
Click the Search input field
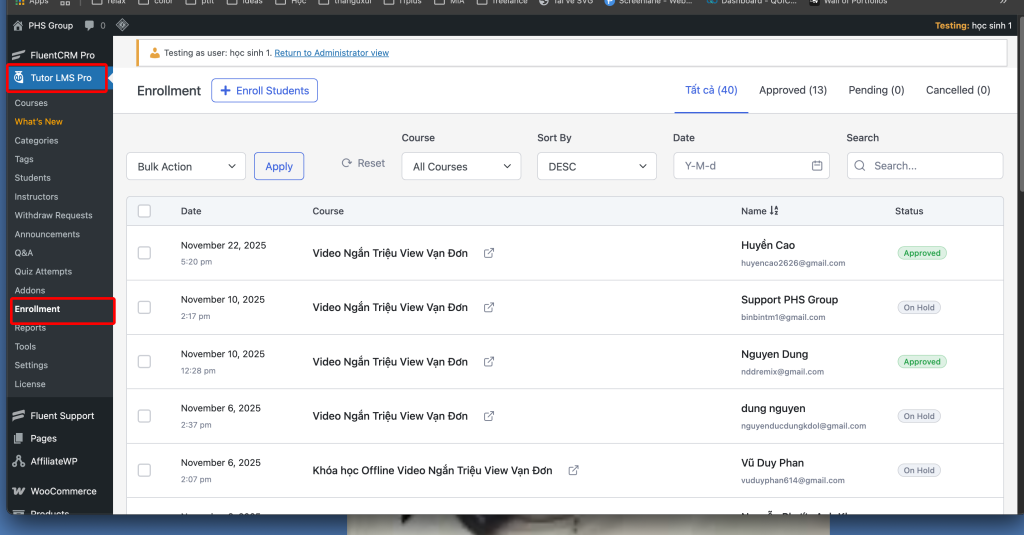pos(934,166)
